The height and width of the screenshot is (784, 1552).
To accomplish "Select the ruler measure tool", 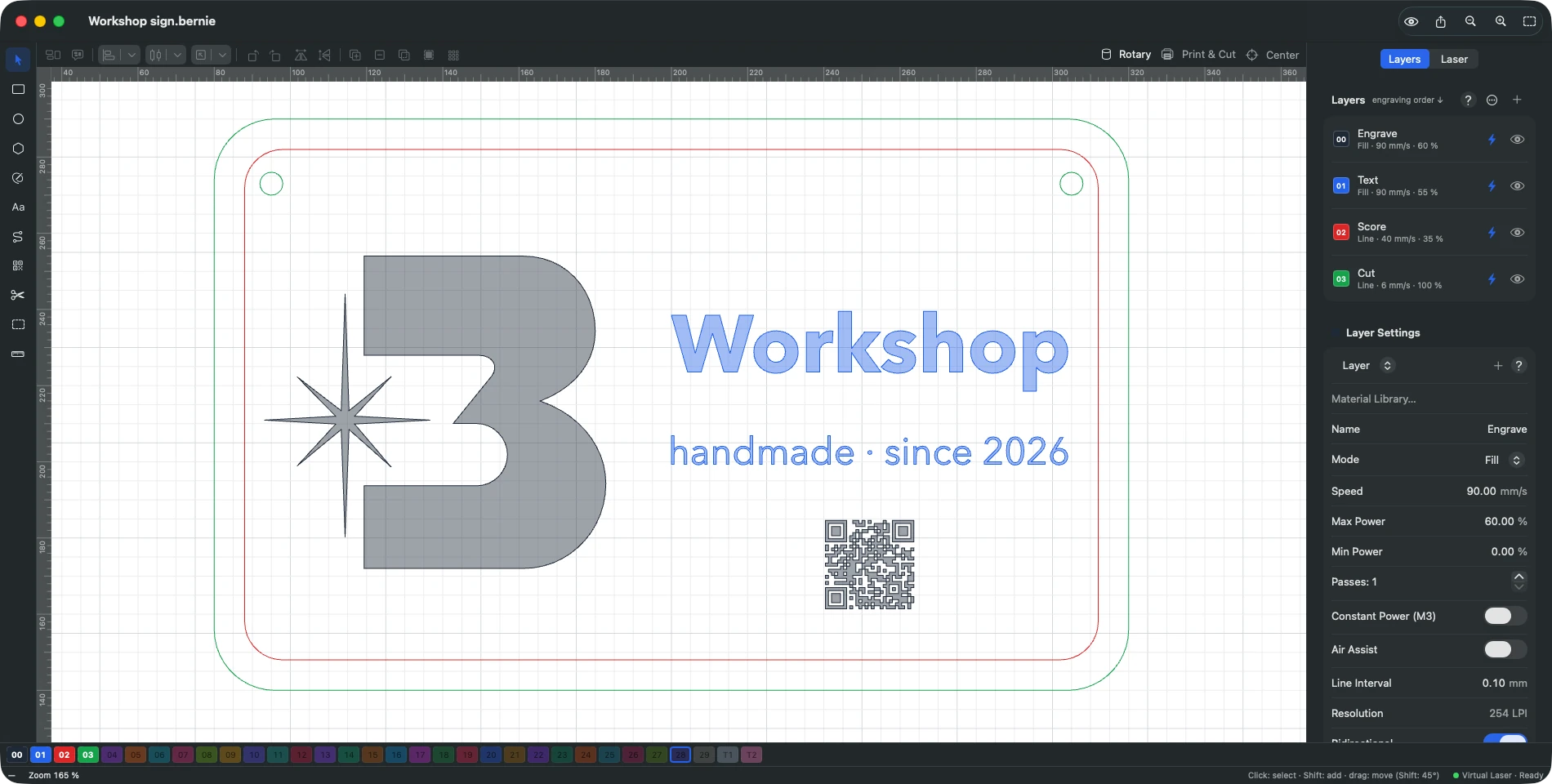I will pos(18,354).
